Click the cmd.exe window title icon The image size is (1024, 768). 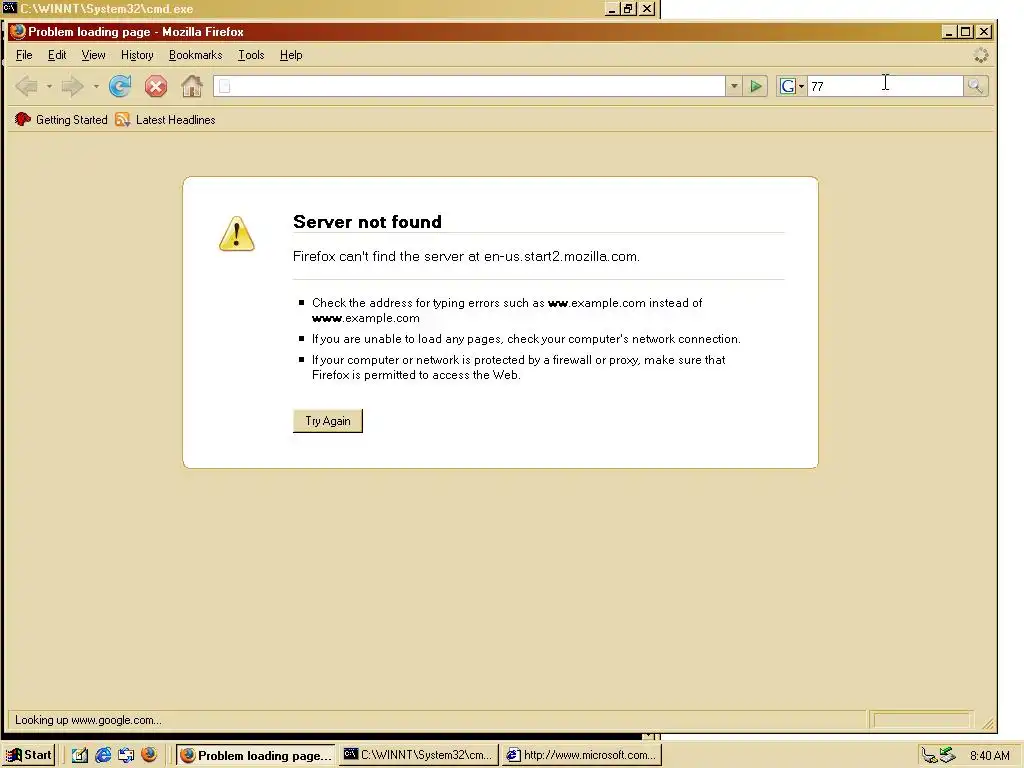10,8
